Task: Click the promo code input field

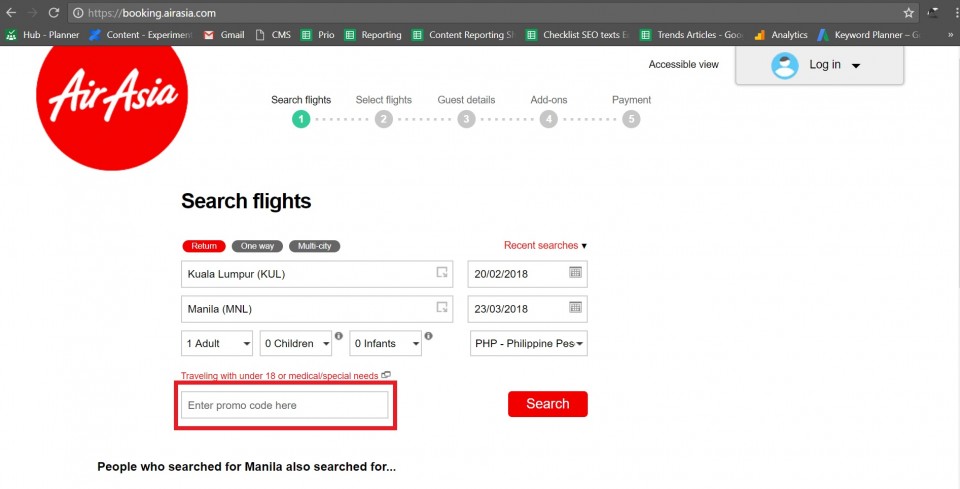Action: (285, 405)
